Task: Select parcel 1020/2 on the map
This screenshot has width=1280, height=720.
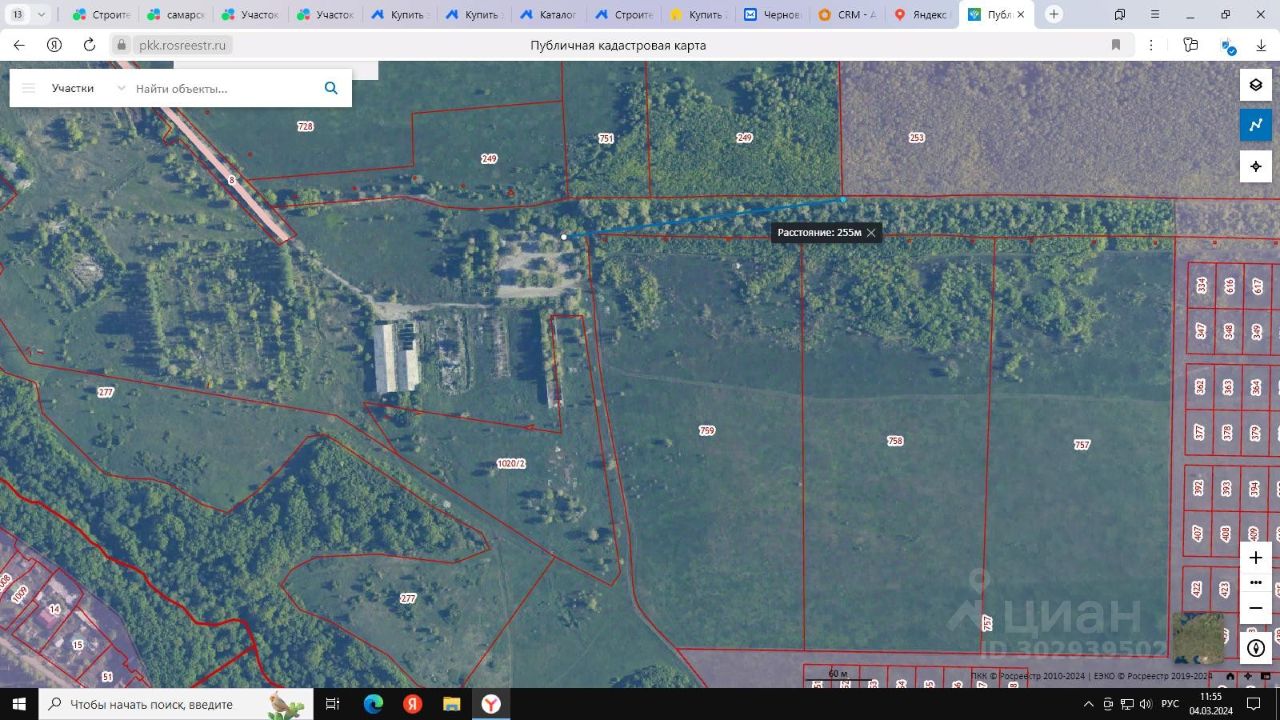Action: point(511,464)
